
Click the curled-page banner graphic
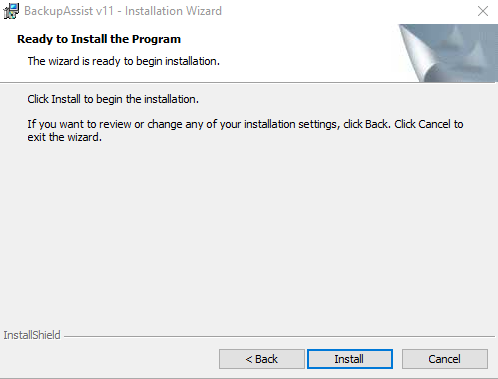click(x=448, y=53)
